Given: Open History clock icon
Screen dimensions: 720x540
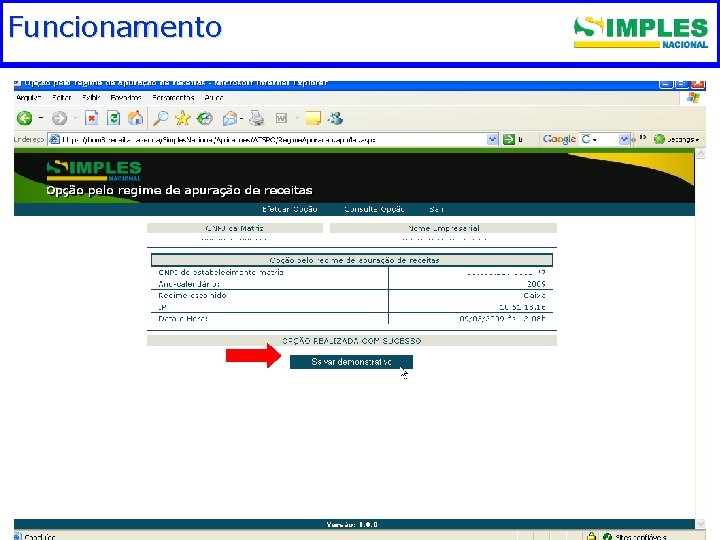Looking at the screenshot, I should tap(205, 118).
